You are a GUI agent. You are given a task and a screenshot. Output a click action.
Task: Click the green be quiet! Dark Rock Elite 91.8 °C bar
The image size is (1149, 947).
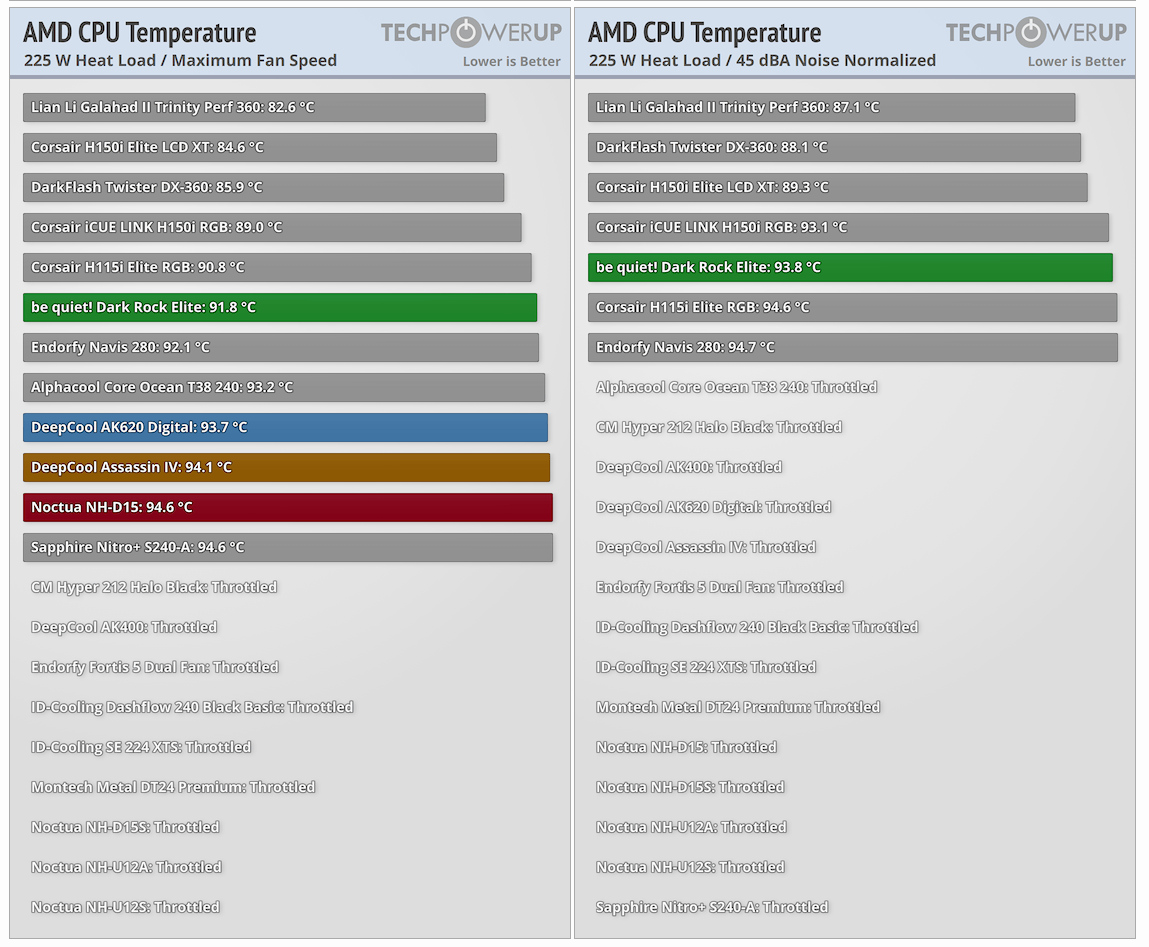click(x=280, y=307)
